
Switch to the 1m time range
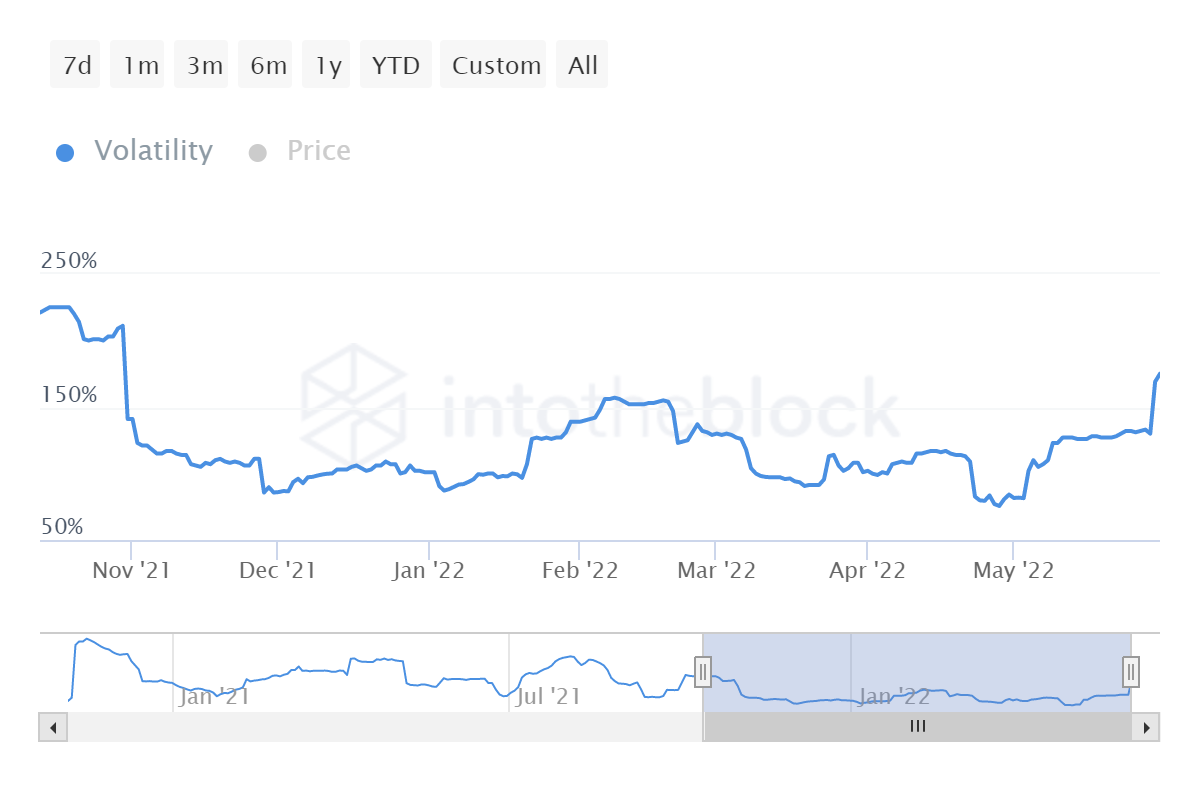coord(141,66)
